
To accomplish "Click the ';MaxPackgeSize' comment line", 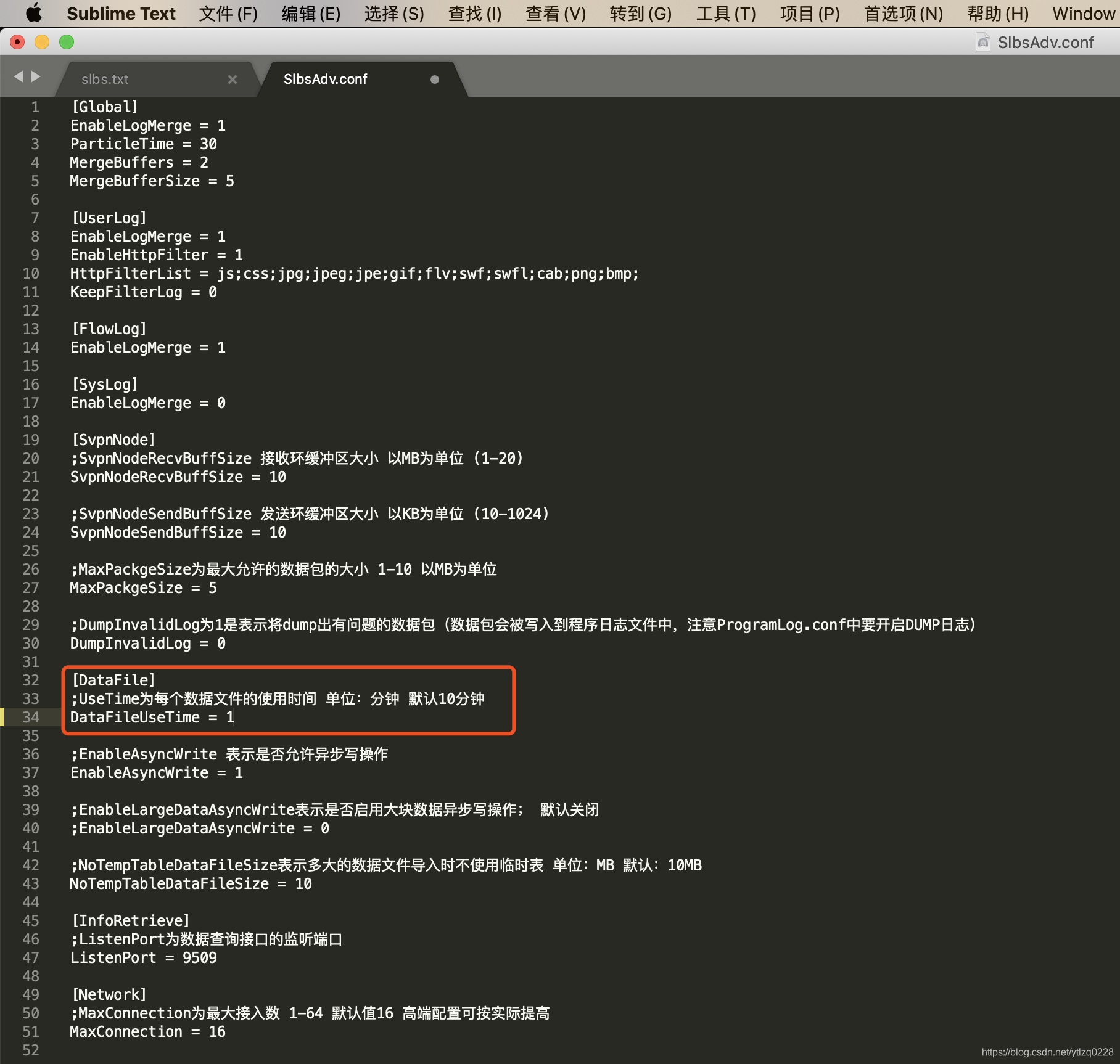I will [x=284, y=569].
